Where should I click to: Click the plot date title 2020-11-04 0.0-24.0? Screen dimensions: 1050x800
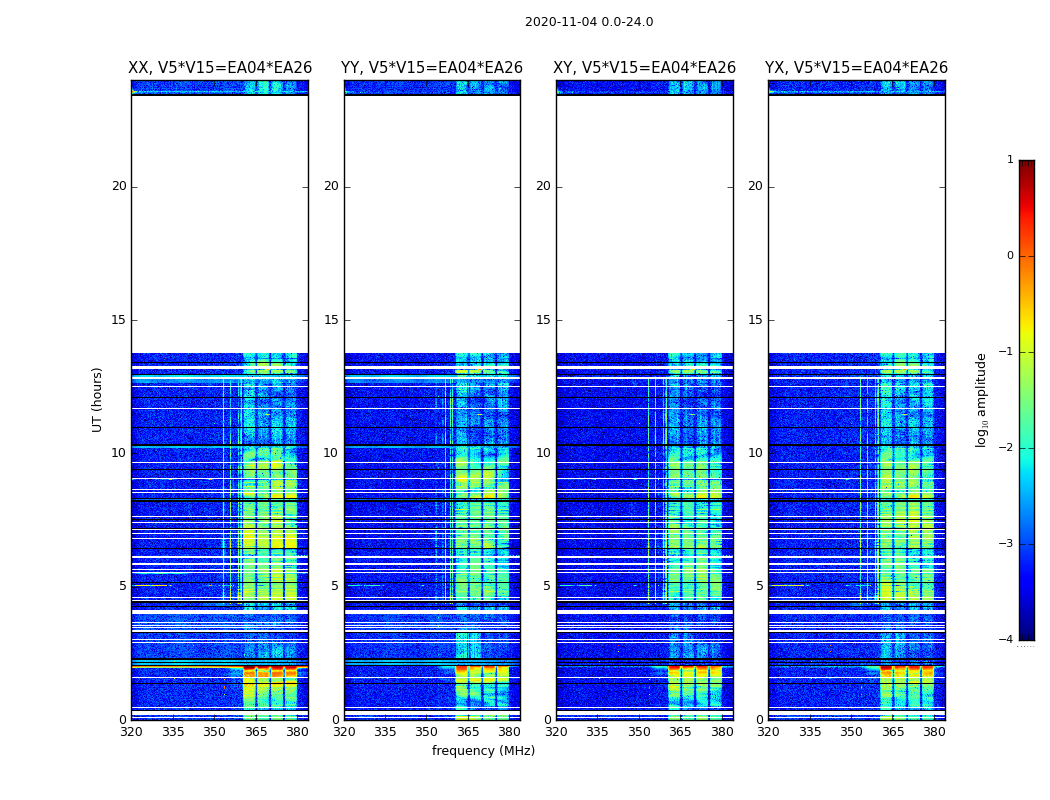[x=589, y=22]
